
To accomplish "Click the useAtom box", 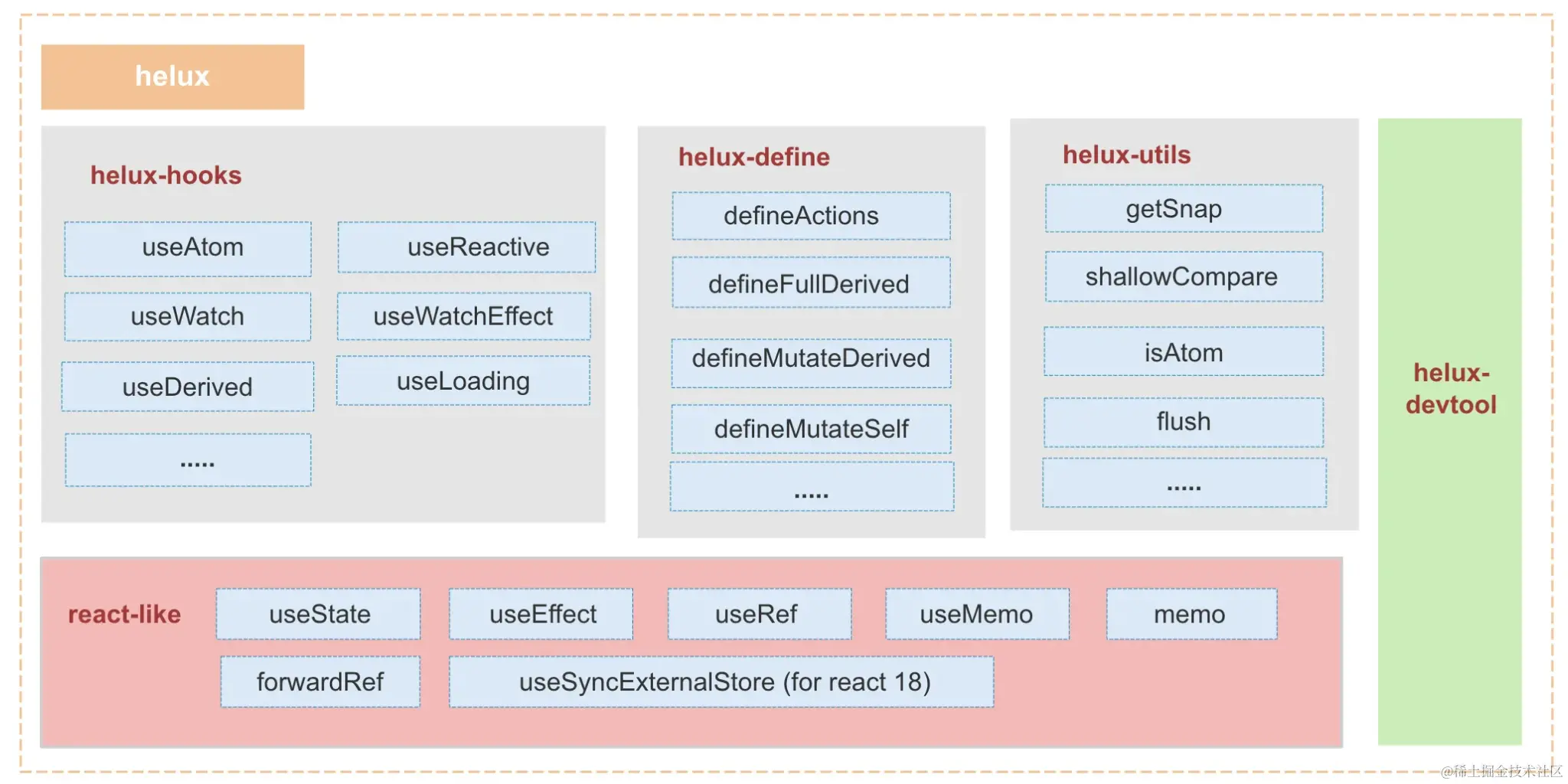I will coord(188,249).
